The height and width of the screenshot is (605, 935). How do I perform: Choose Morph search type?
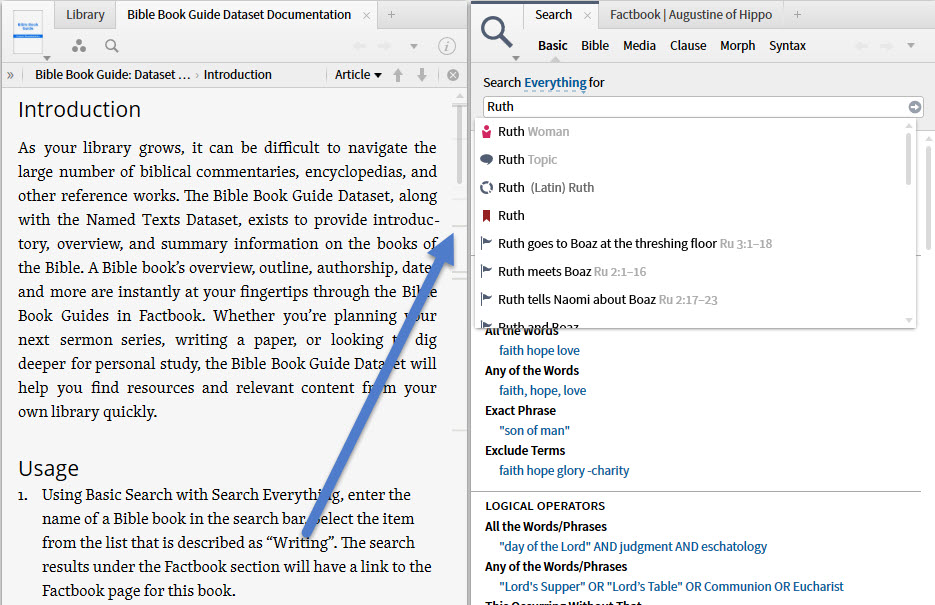(737, 45)
